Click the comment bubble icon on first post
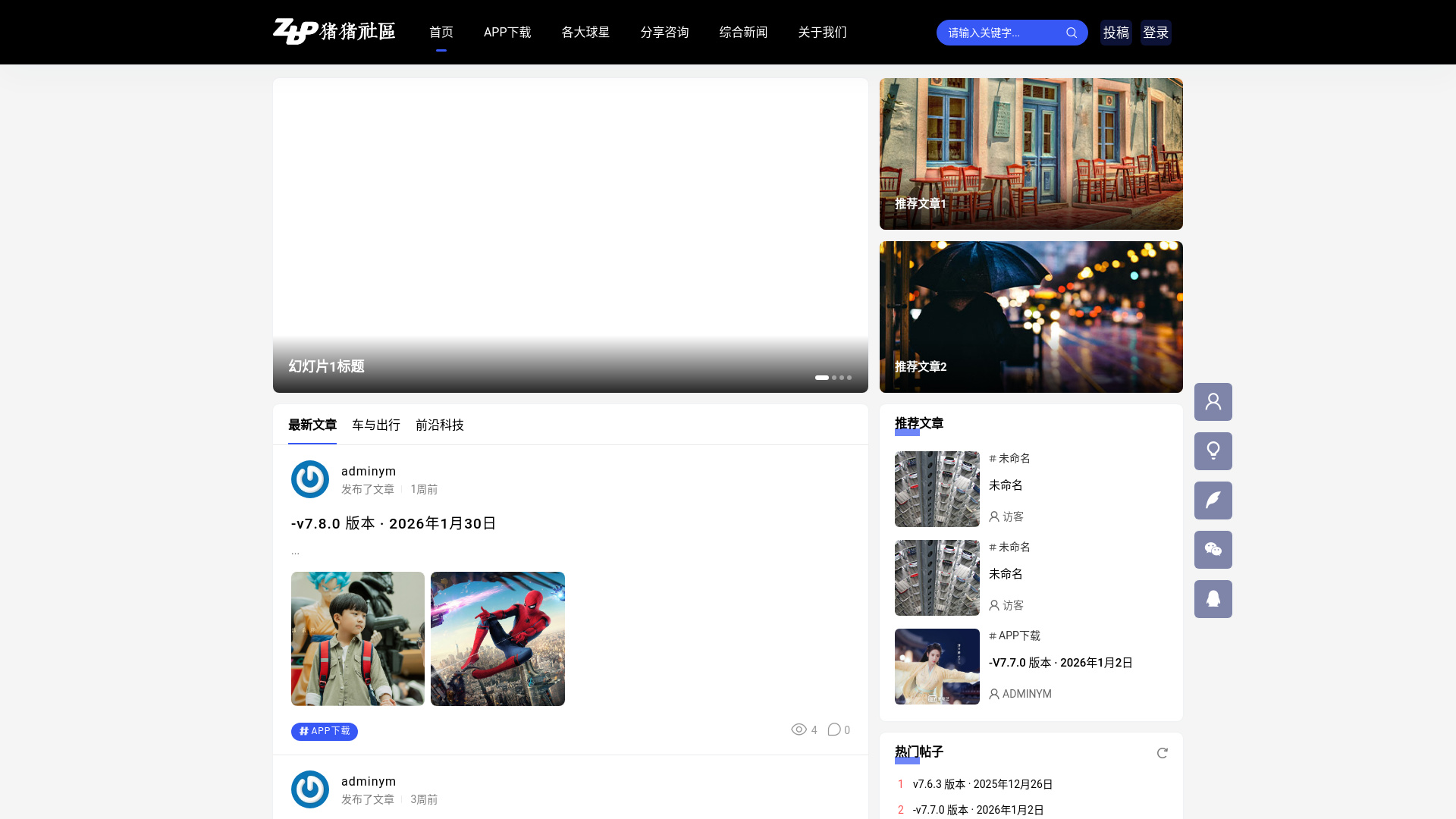This screenshot has width=1456, height=819. click(x=834, y=730)
